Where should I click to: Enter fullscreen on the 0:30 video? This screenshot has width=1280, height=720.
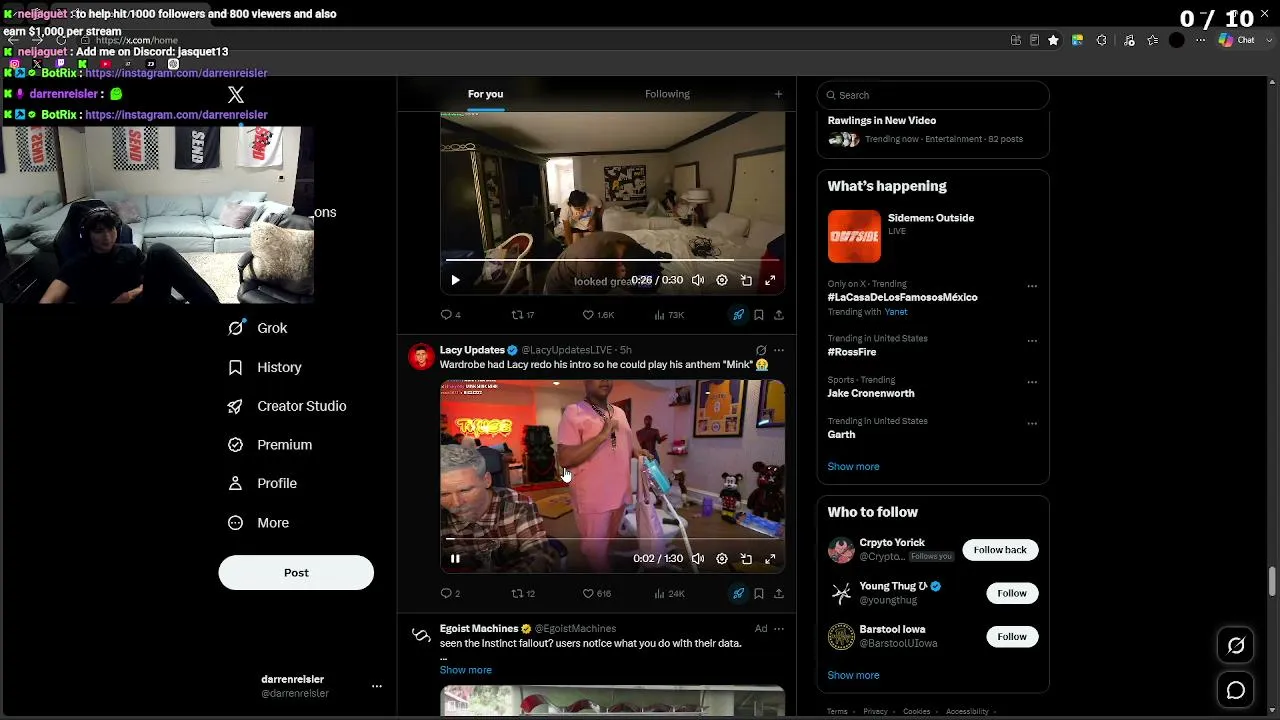click(x=770, y=281)
